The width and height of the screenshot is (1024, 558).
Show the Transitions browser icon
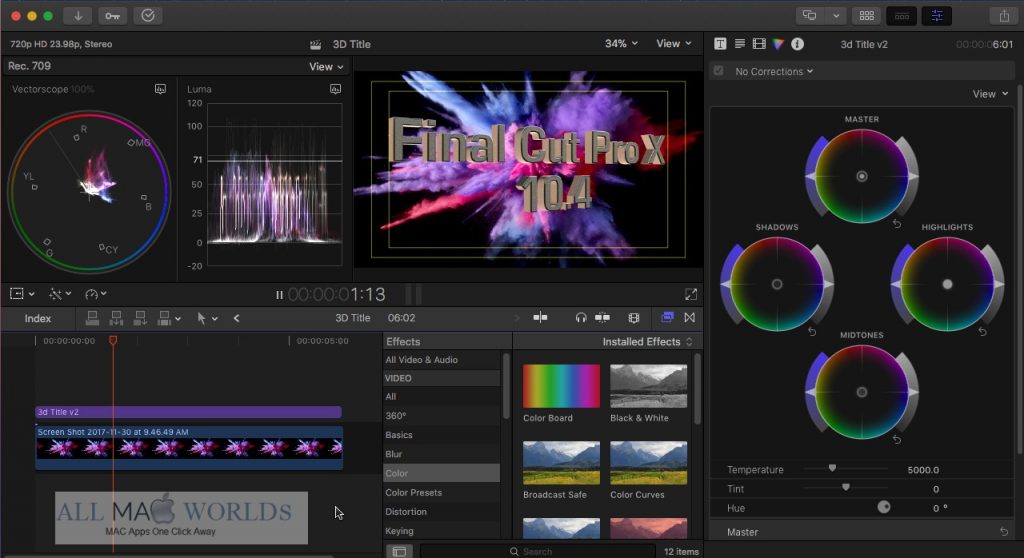point(690,318)
